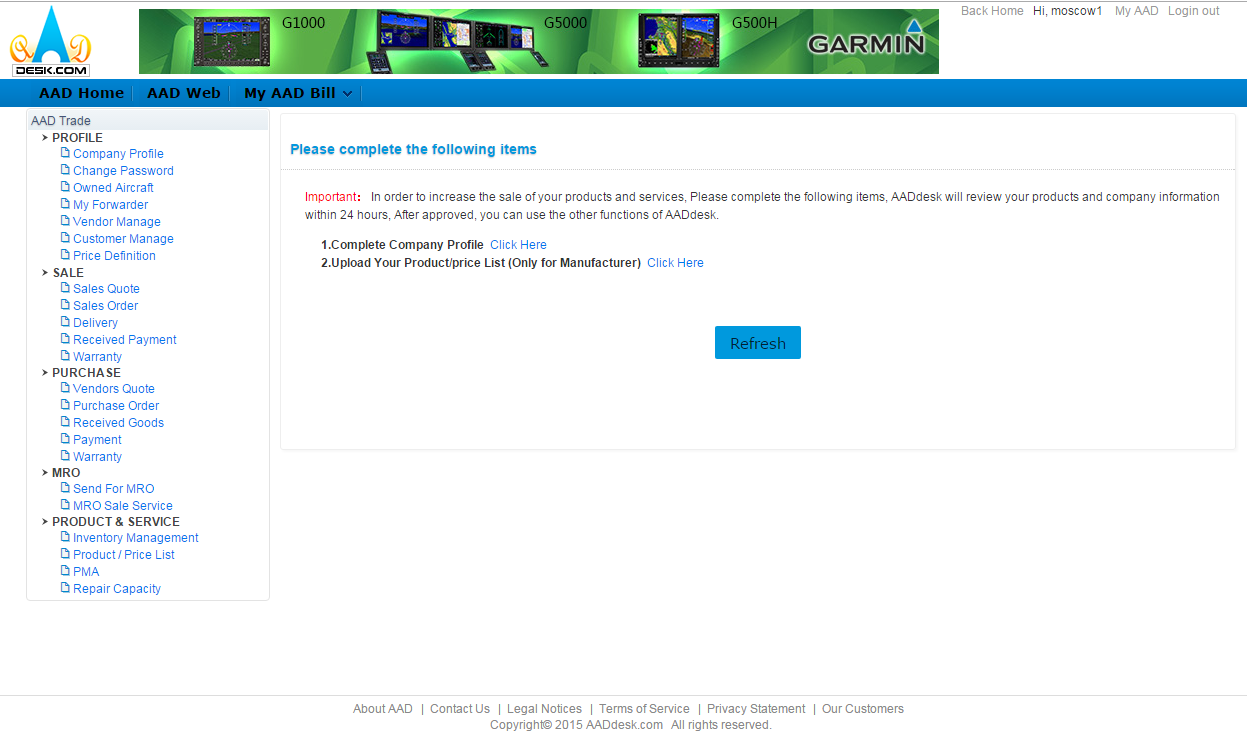Click the page icon beside Received Goods

click(66, 422)
